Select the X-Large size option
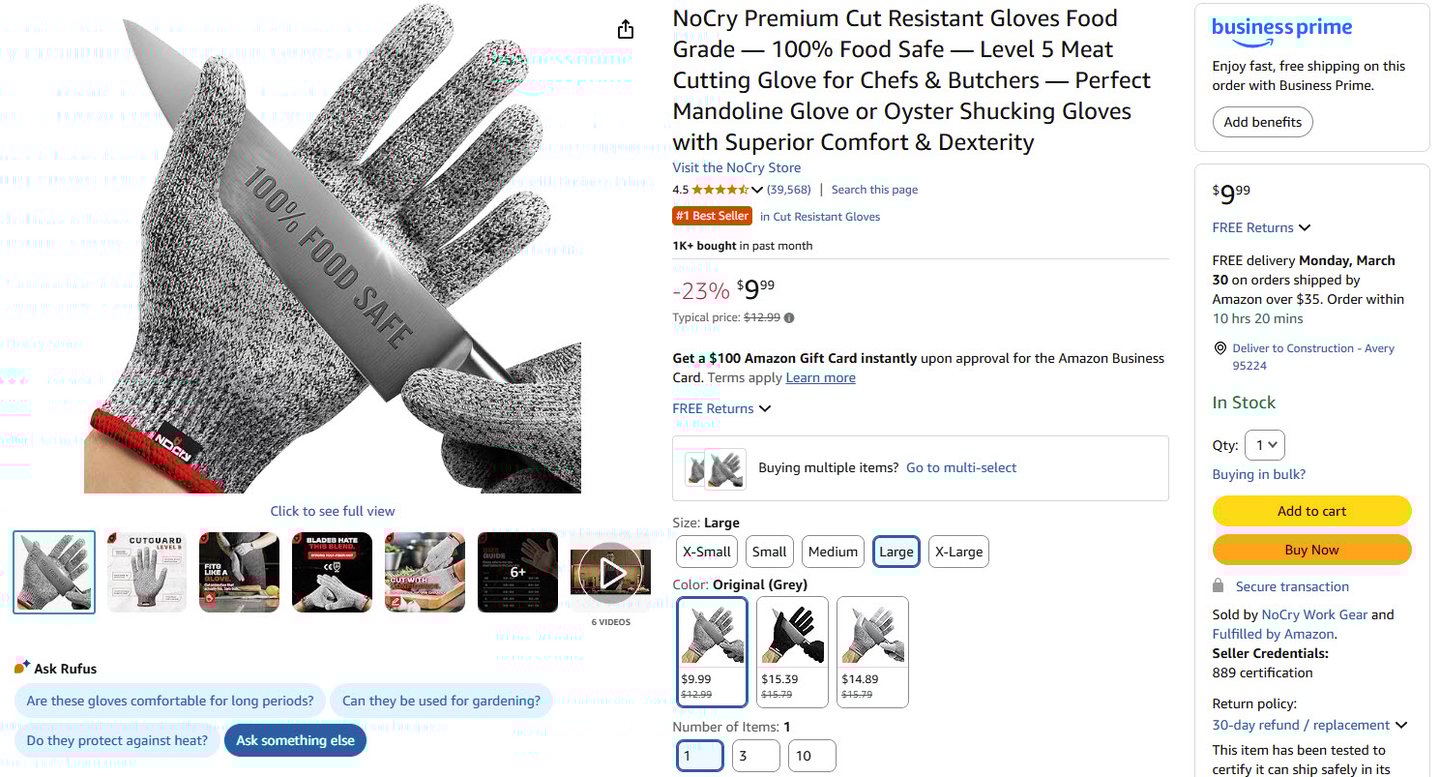The image size is (1440, 777). pos(959,552)
